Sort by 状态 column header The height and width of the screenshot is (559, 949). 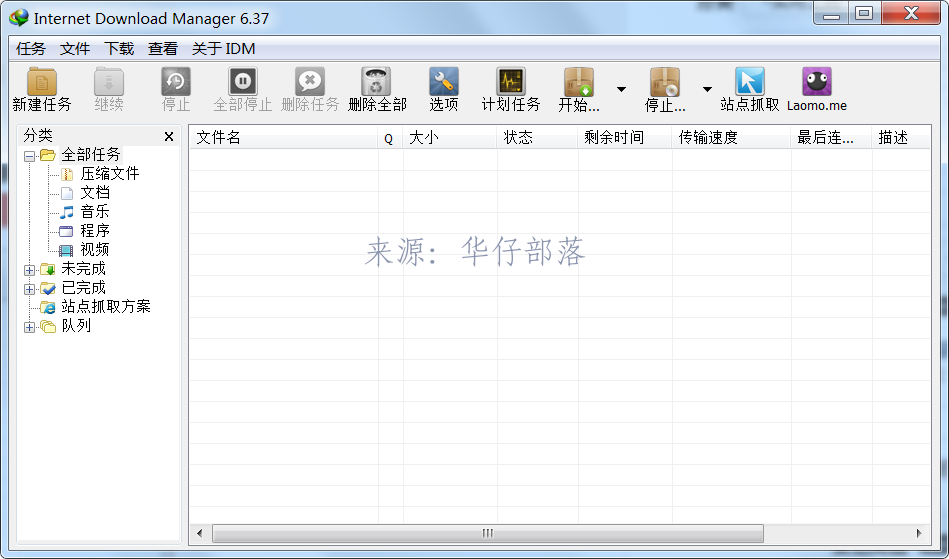(537, 138)
